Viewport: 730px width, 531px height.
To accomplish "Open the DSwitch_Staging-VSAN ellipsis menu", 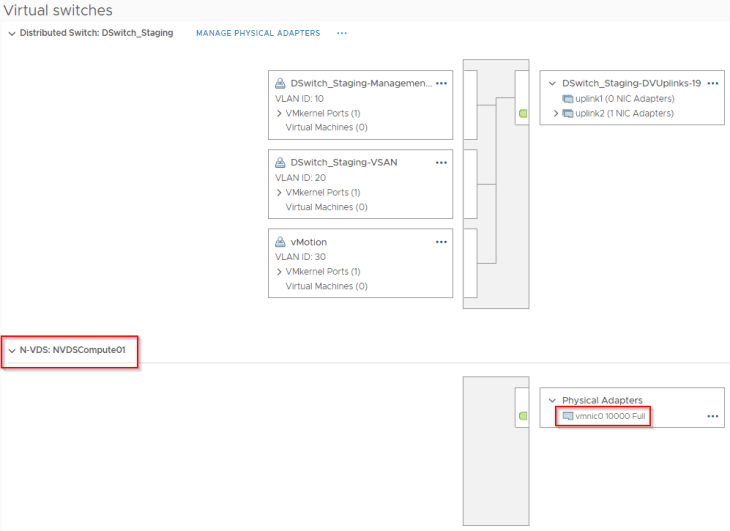I will pyautogui.click(x=441, y=163).
